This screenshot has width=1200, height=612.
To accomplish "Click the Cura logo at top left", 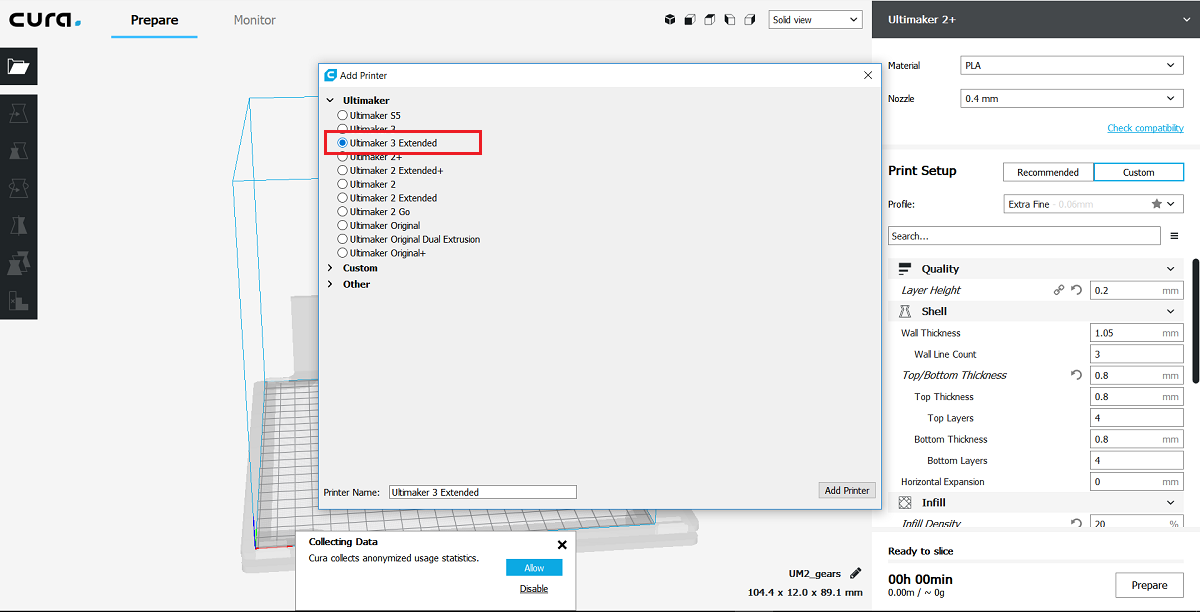I will (x=46, y=20).
